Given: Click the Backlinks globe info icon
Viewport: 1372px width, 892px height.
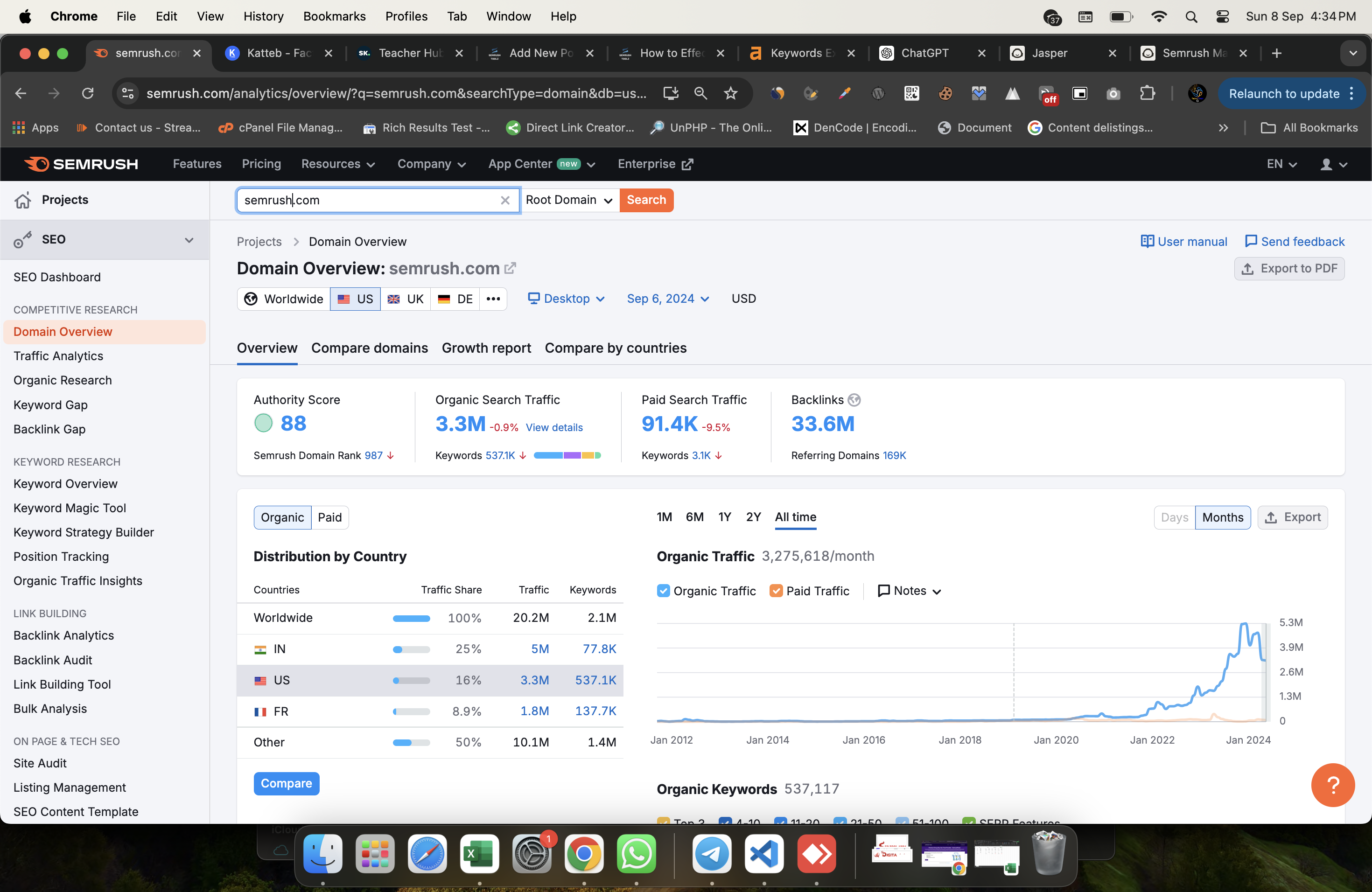Looking at the screenshot, I should point(854,400).
